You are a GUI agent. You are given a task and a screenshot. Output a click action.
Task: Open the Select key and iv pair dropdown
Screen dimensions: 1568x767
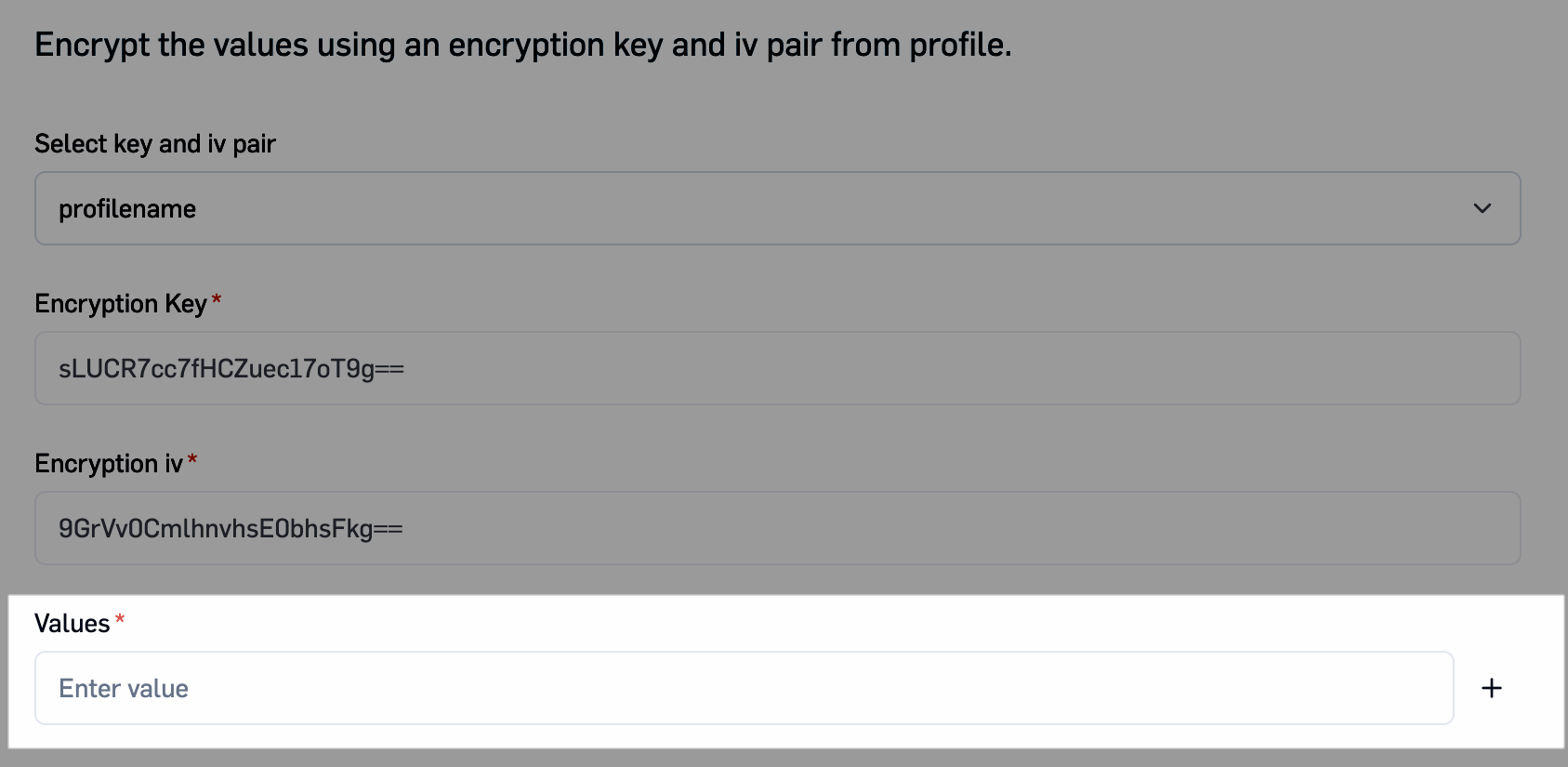tap(777, 208)
